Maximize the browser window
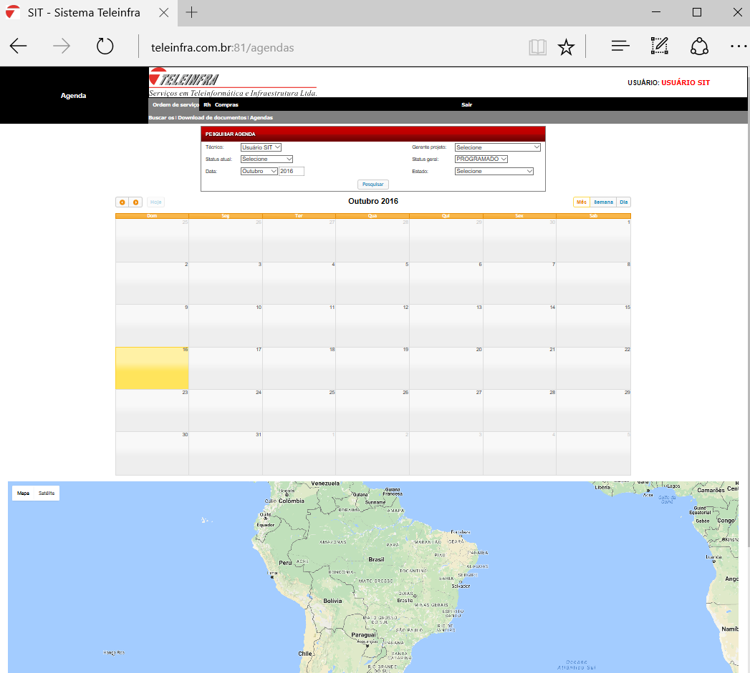This screenshot has width=750, height=673. tap(697, 12)
